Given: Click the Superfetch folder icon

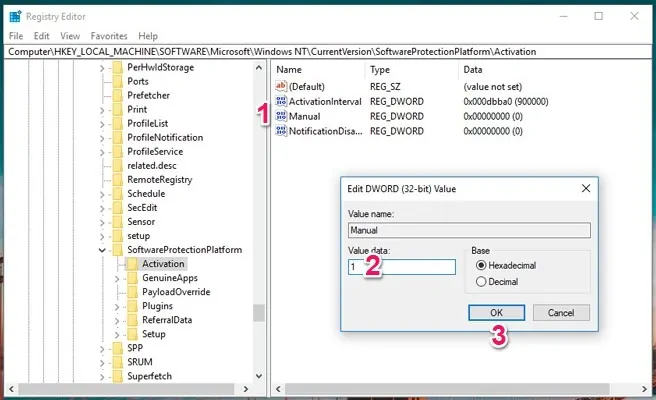Looking at the screenshot, I should [x=117, y=376].
